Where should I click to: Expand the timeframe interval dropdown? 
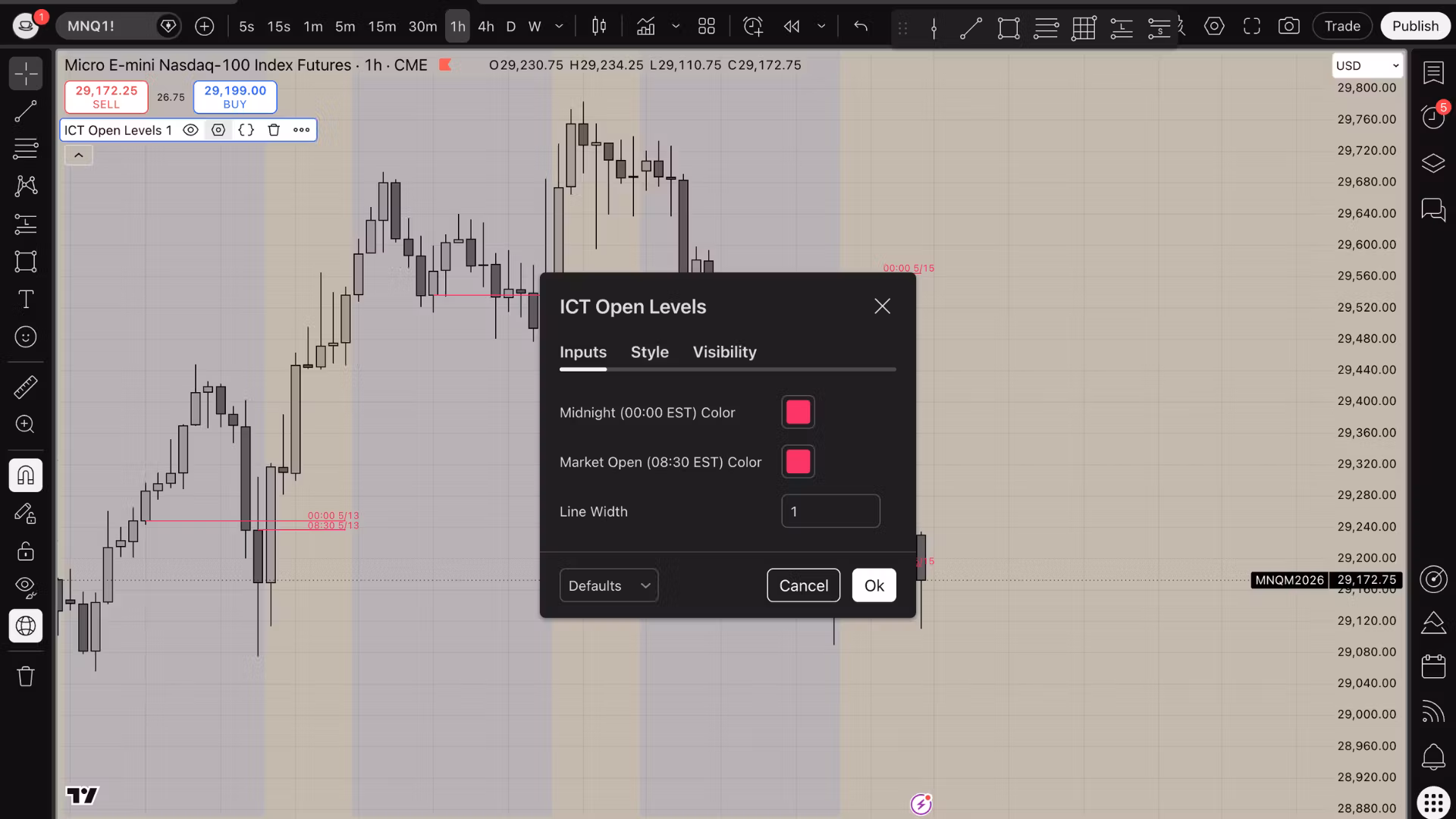pos(560,27)
